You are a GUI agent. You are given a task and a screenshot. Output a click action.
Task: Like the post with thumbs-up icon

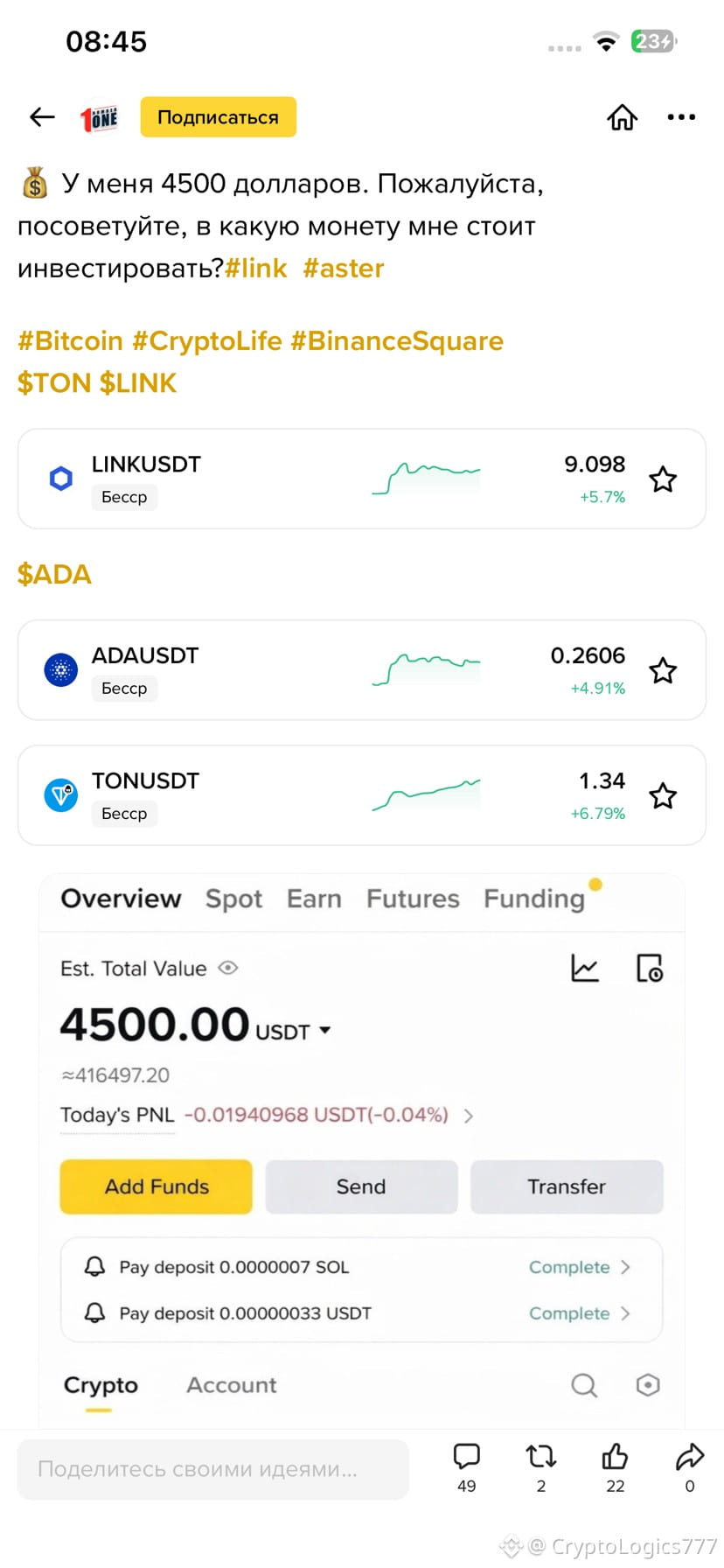[x=616, y=1456]
